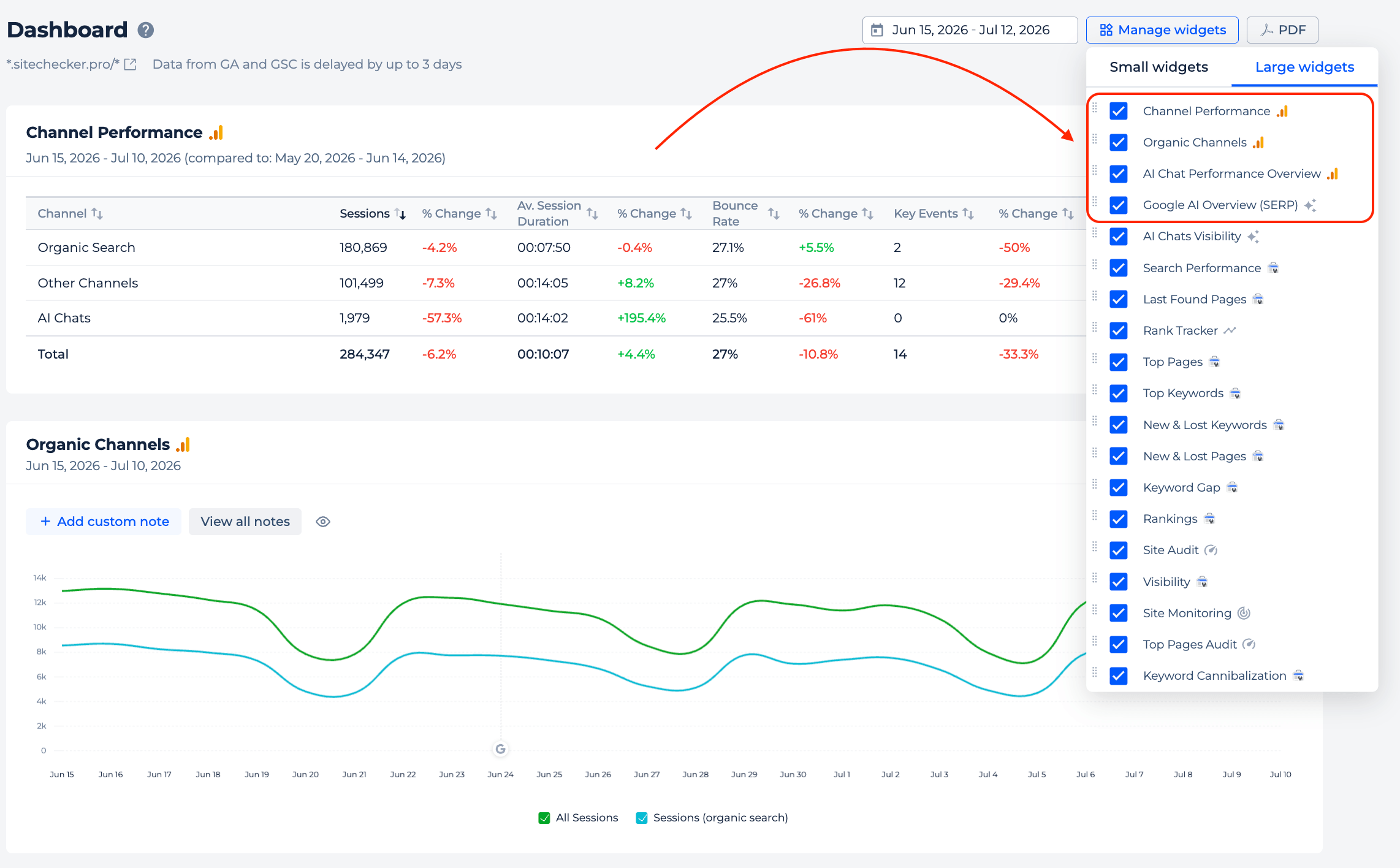Click the Google update marker on Jun 24

[x=500, y=749]
